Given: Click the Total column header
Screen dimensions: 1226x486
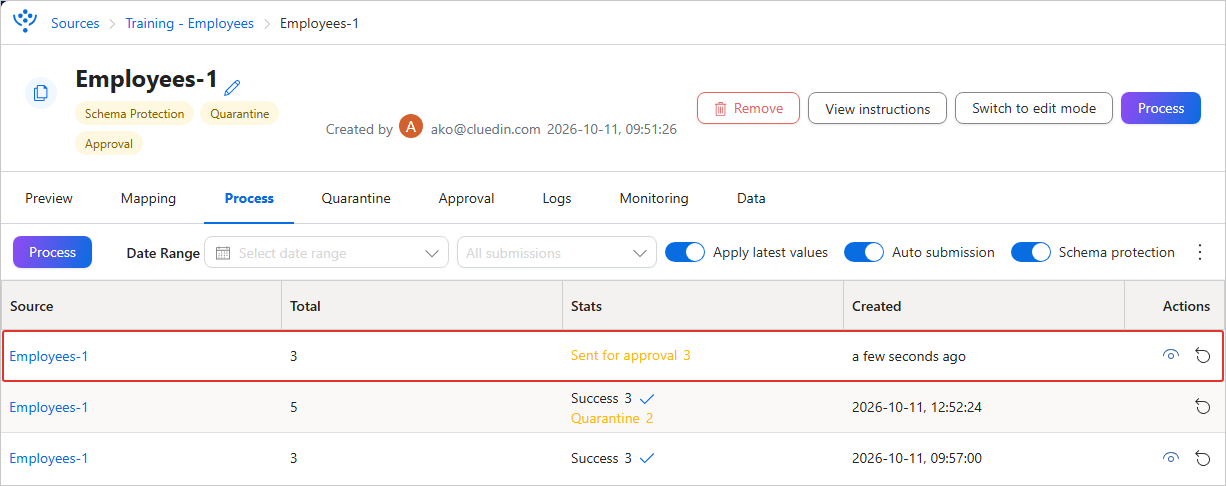Looking at the screenshot, I should [421, 306].
